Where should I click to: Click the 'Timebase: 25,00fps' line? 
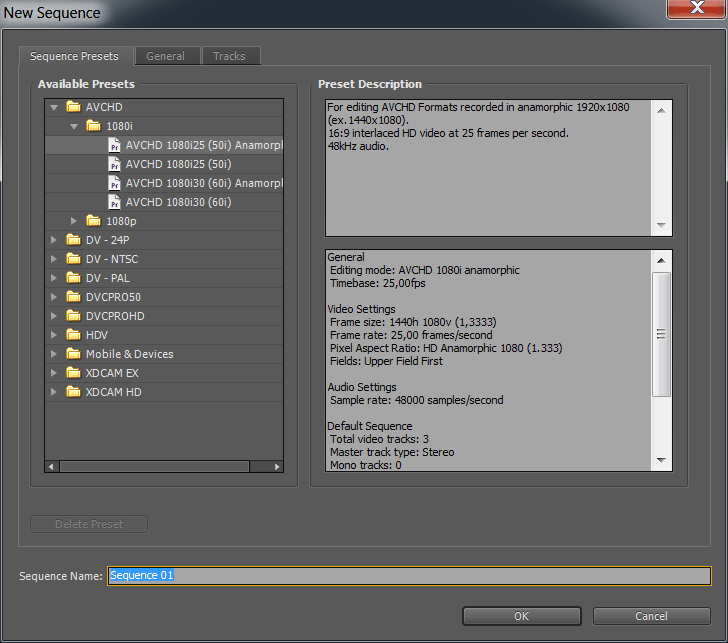(x=377, y=283)
